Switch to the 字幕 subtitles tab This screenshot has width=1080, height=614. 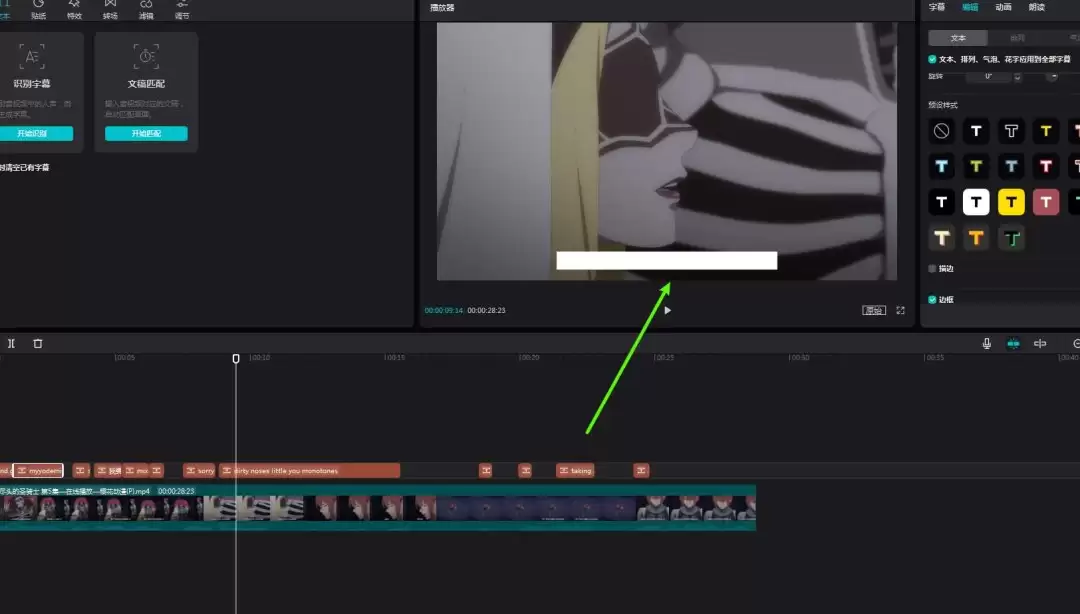tap(937, 7)
